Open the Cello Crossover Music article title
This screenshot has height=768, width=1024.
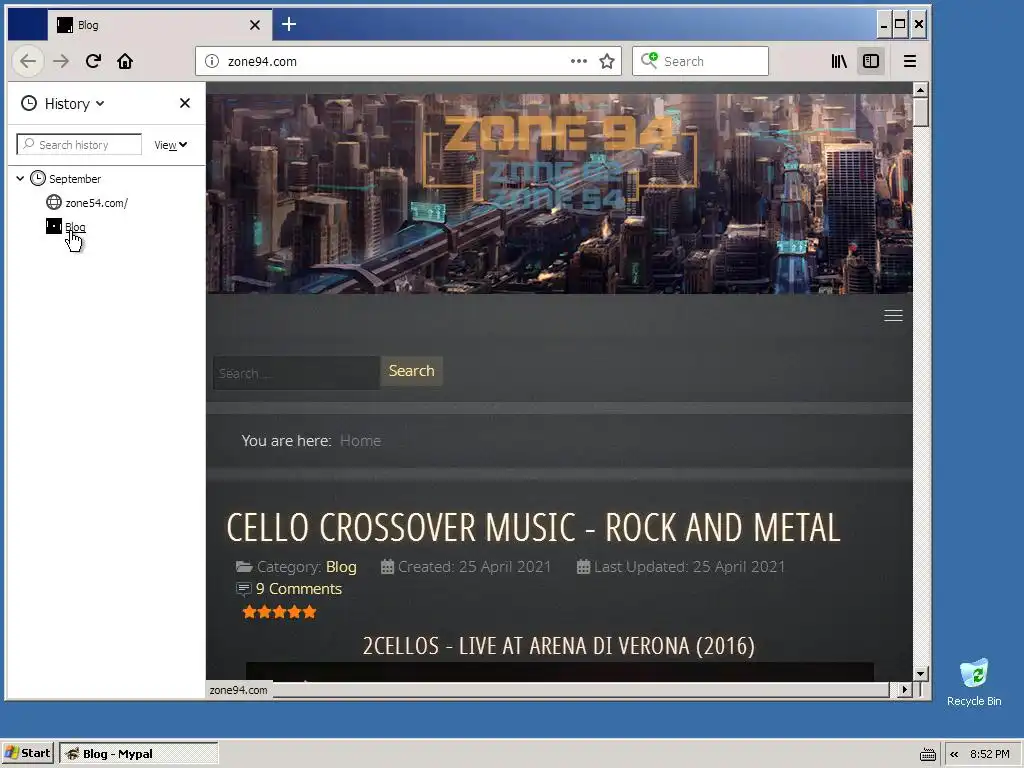[533, 528]
